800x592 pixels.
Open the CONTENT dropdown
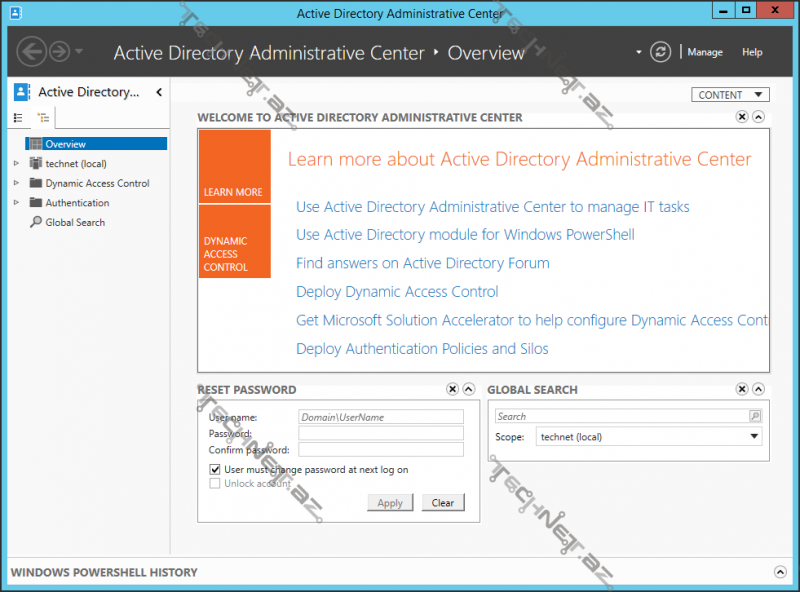[729, 95]
